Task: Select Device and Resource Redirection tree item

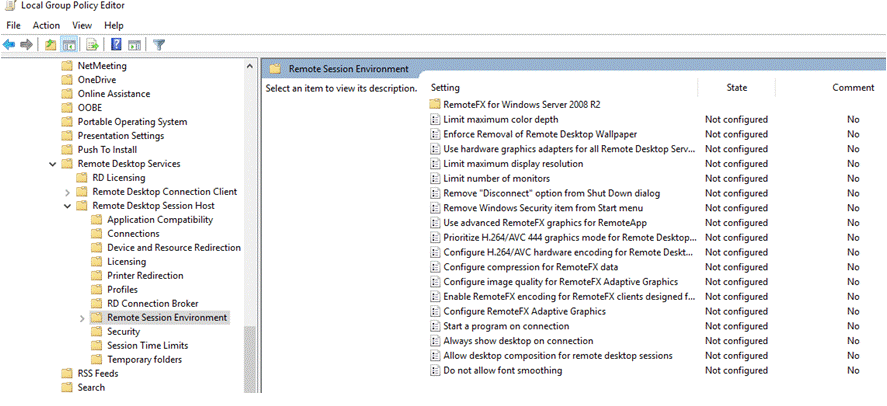Action: [x=174, y=248]
